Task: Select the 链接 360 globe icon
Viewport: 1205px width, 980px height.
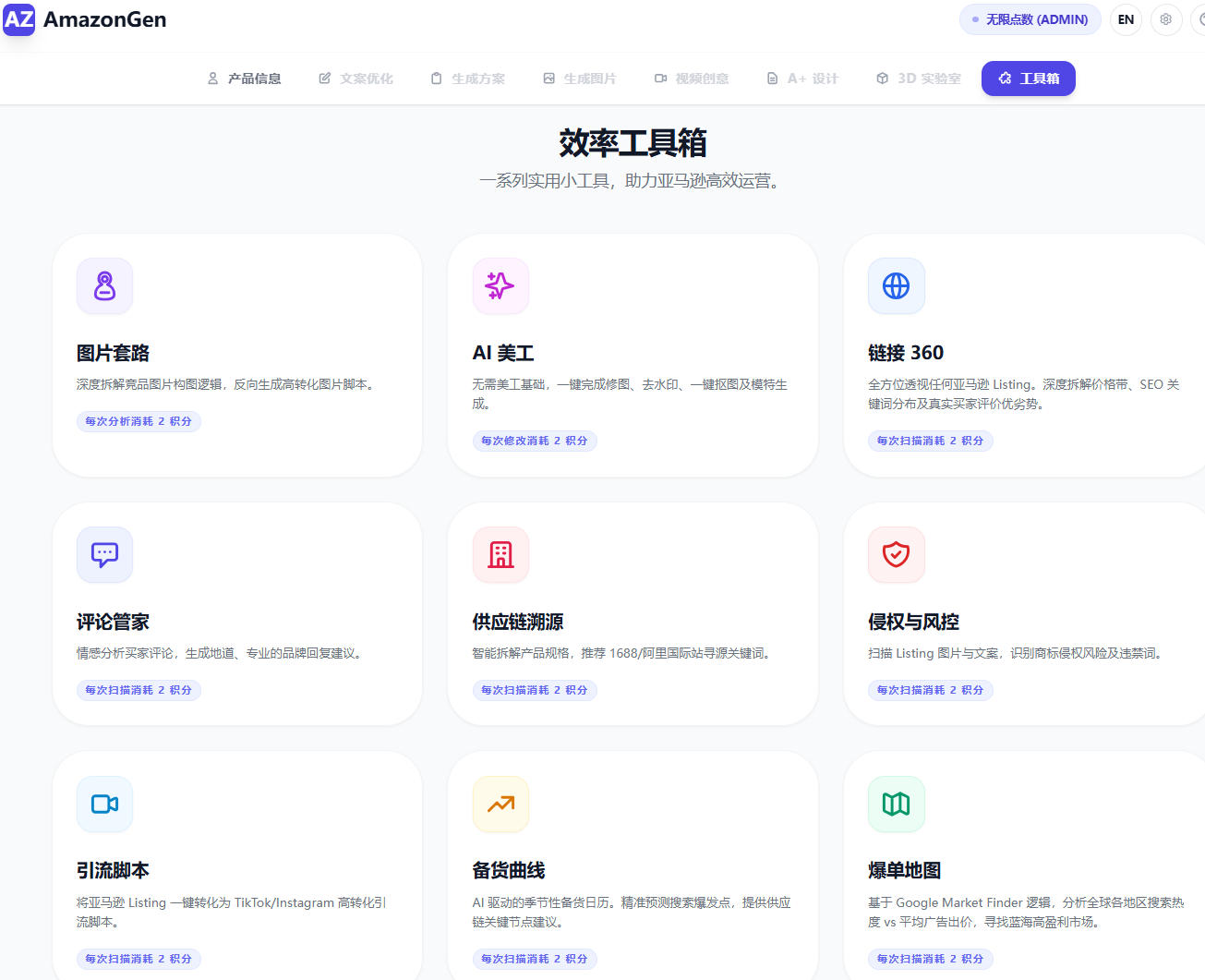Action: (896, 286)
